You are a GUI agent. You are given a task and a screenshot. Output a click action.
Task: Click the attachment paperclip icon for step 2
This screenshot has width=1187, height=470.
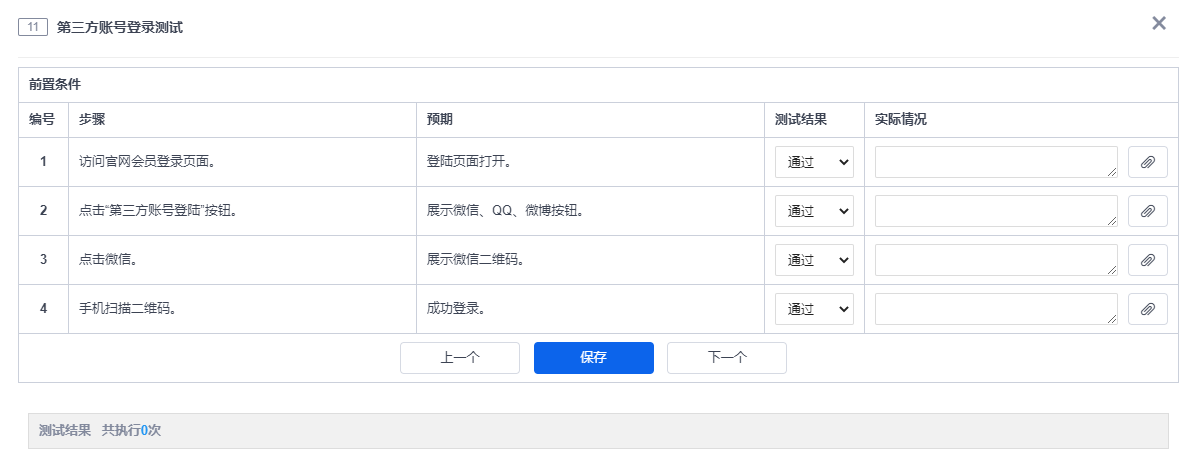point(1147,211)
